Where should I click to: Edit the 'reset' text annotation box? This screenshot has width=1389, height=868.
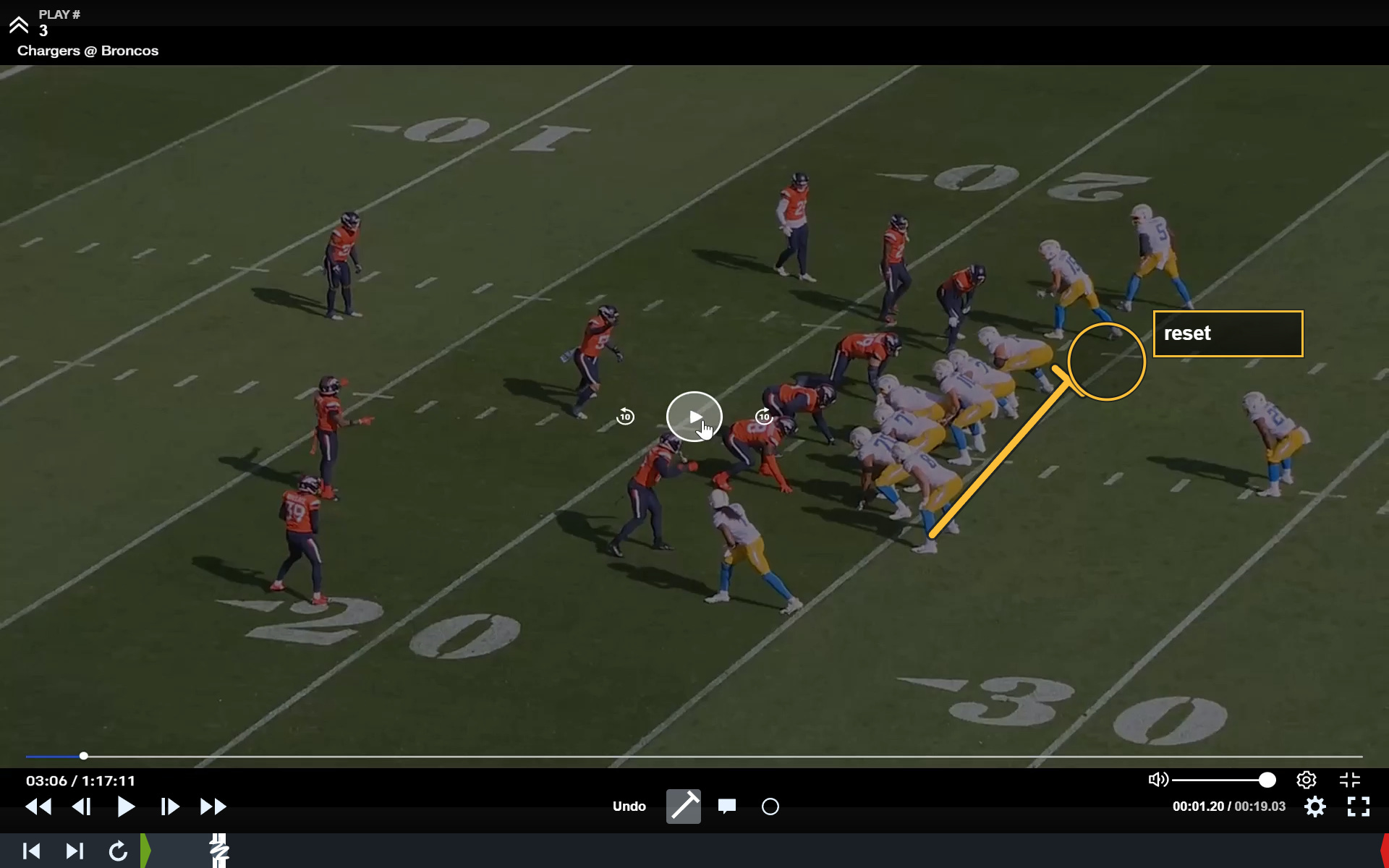1228,333
